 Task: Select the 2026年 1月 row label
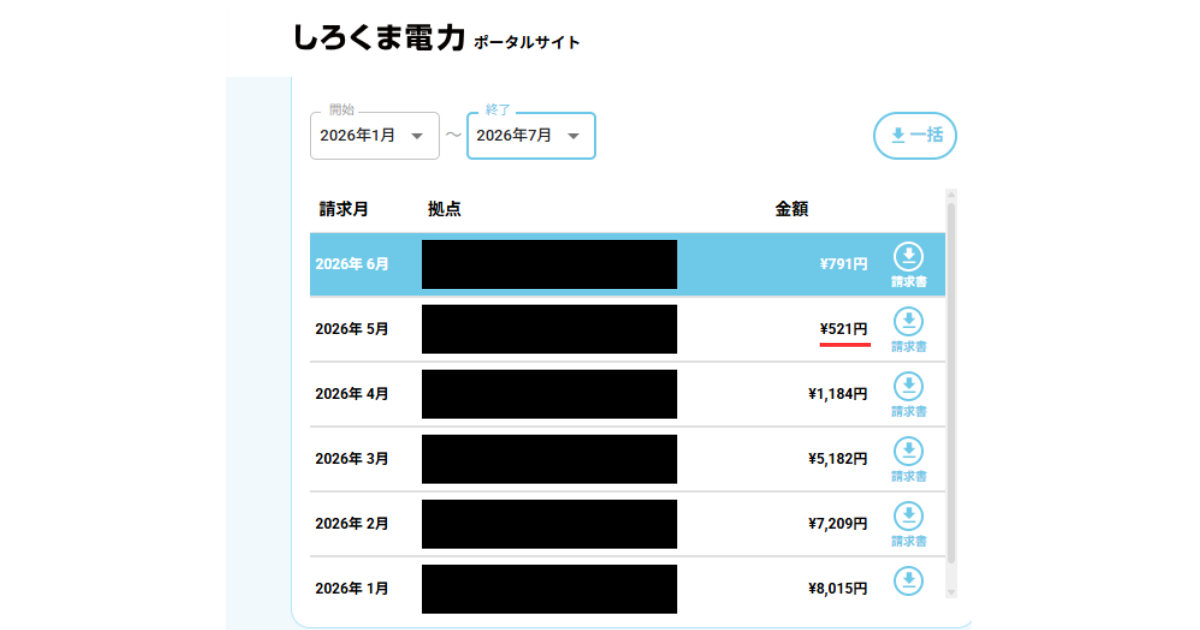point(352,589)
